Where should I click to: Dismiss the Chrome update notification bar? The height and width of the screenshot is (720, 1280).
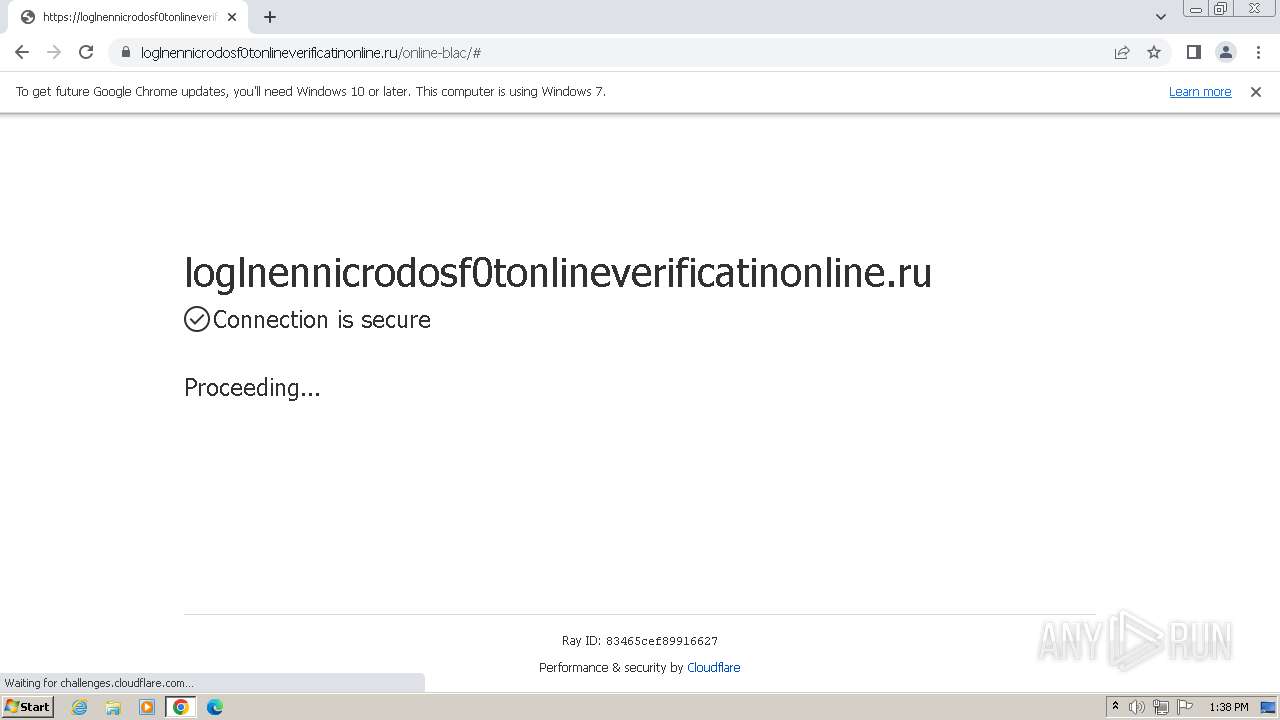click(1256, 91)
